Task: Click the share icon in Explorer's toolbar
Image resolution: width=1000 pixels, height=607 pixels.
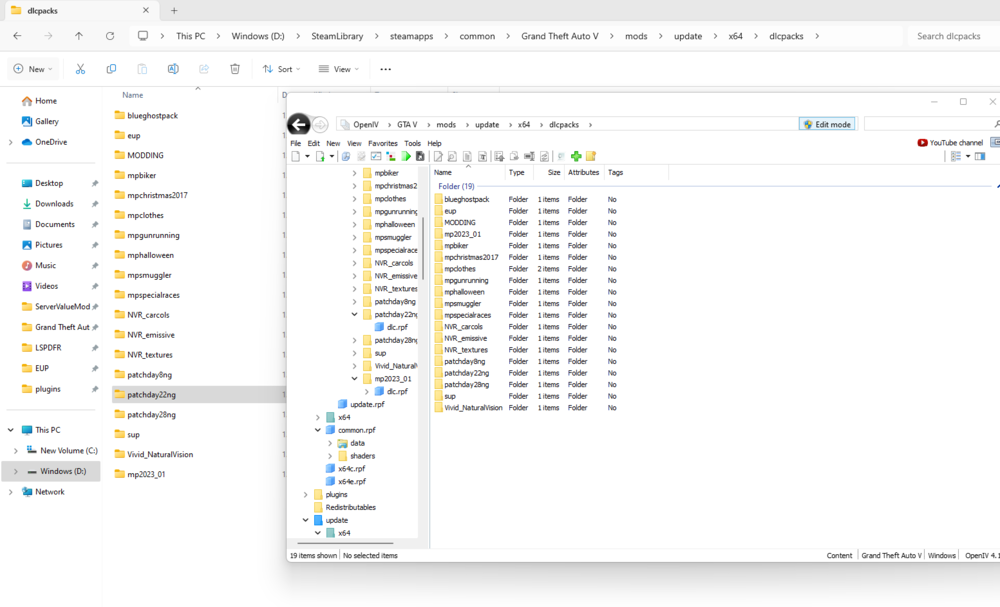Action: [x=203, y=68]
